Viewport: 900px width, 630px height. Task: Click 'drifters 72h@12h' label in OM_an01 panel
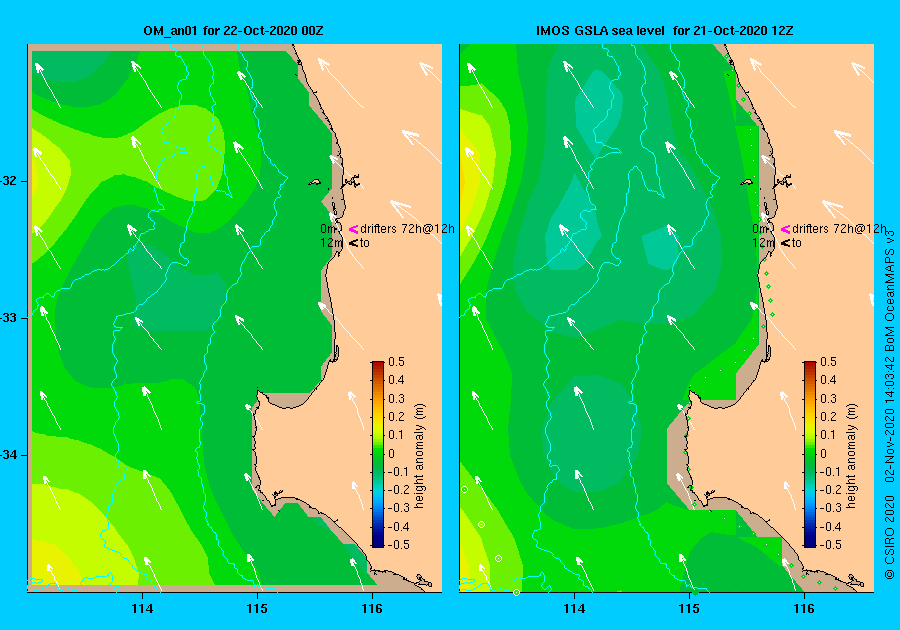click(x=407, y=229)
